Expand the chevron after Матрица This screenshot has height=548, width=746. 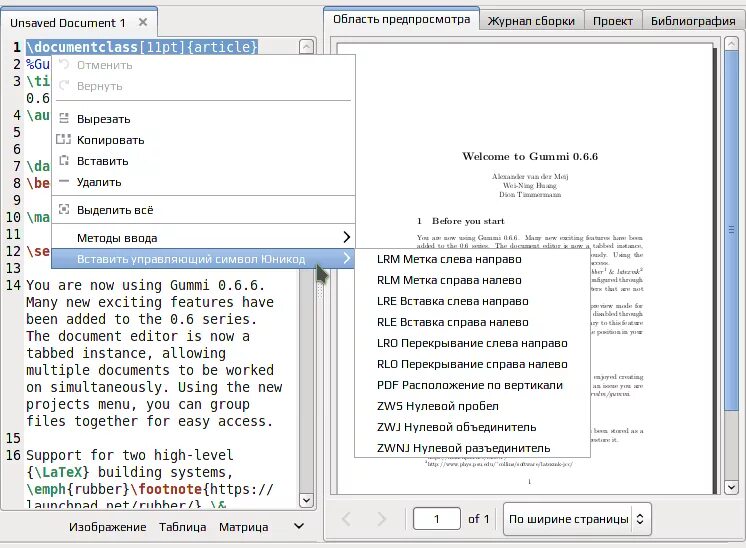pyautogui.click(x=299, y=526)
